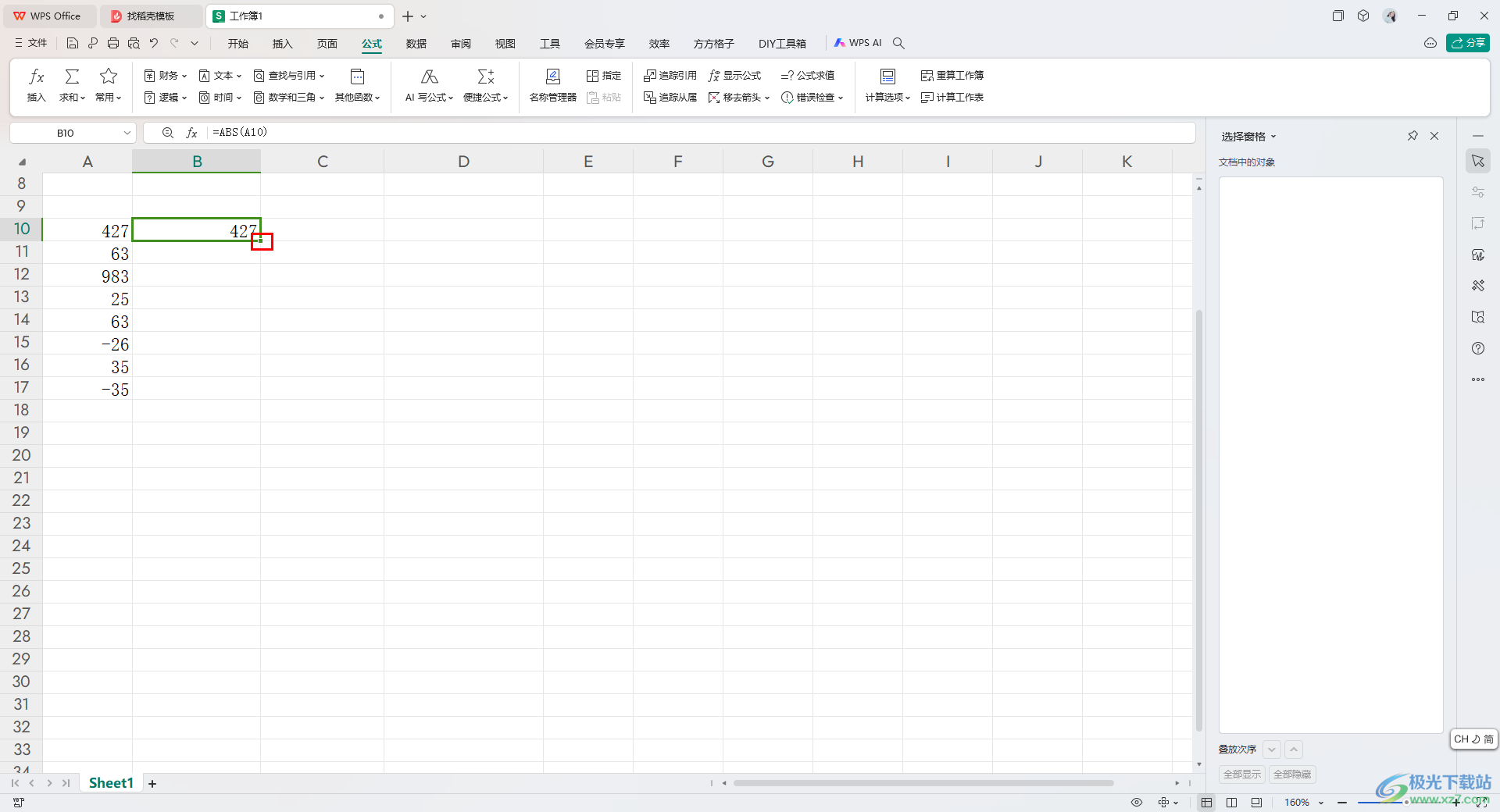Click 公式求值 evaluate formula
The height and width of the screenshot is (812, 1500).
coord(808,76)
